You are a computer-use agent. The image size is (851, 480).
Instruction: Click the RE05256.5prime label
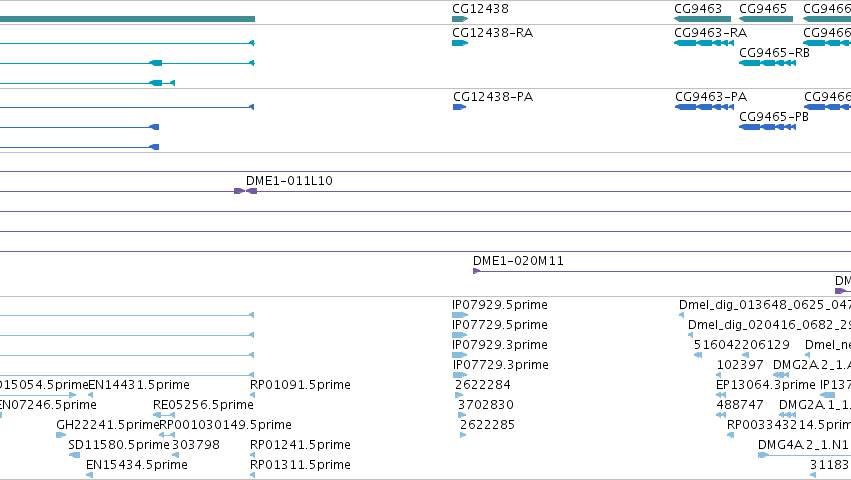point(203,405)
